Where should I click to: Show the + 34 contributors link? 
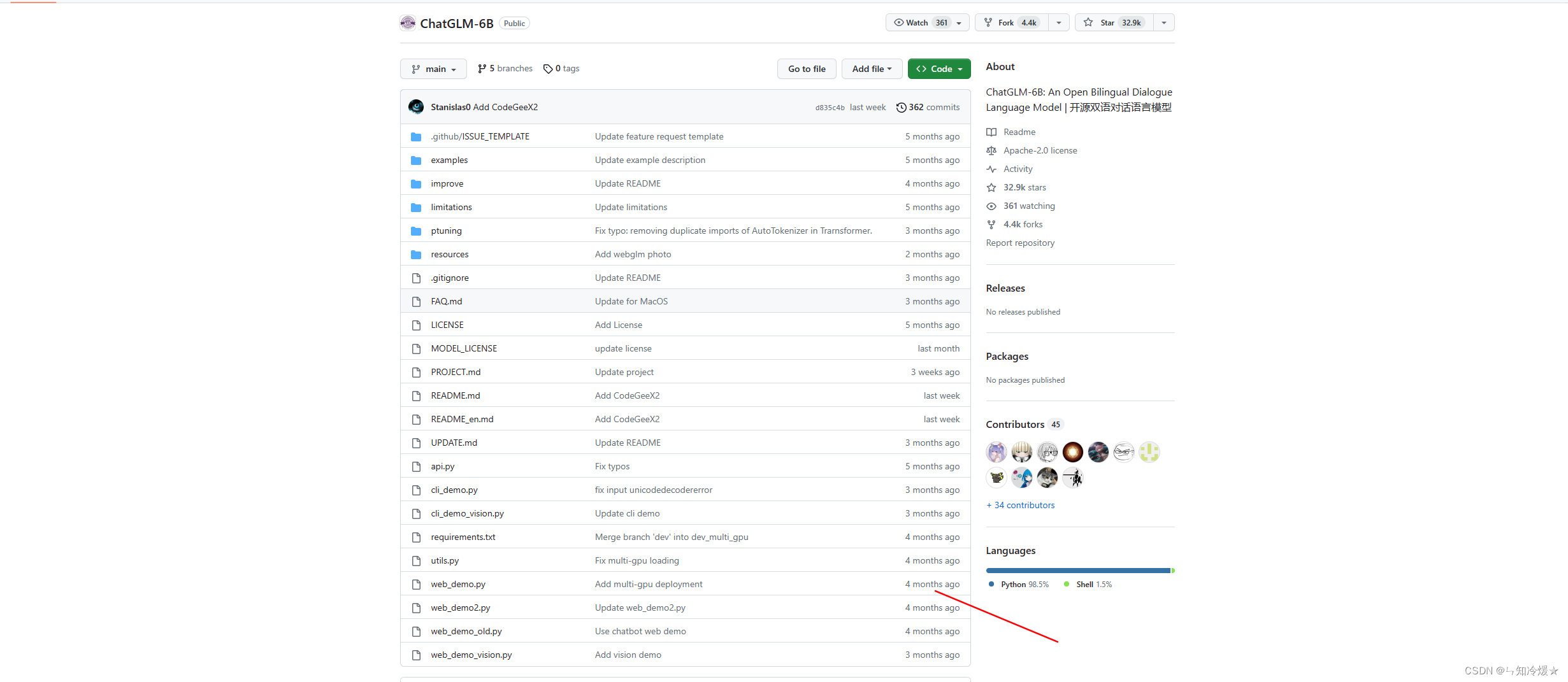pos(1021,506)
